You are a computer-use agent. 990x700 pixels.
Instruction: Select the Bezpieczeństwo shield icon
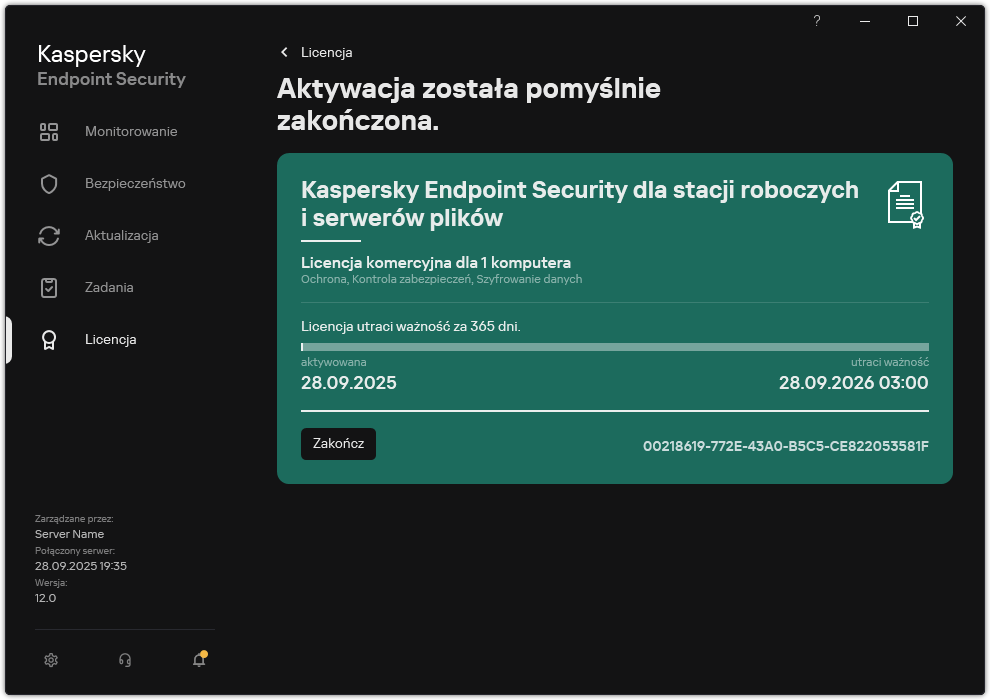[x=49, y=183]
